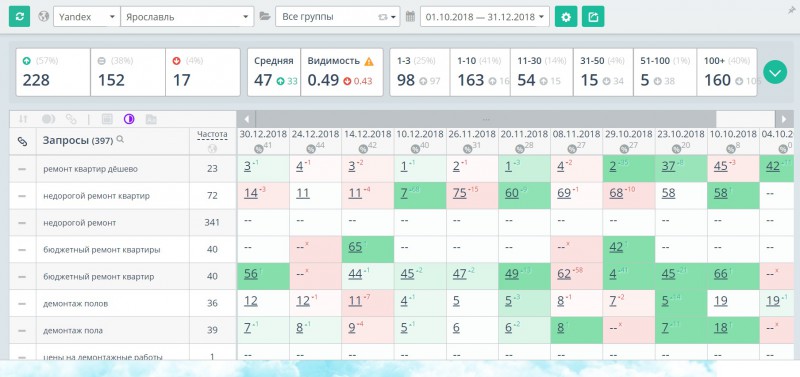The image size is (800, 377).
Task: Select the 1-10 positions stat tab
Action: [480, 72]
